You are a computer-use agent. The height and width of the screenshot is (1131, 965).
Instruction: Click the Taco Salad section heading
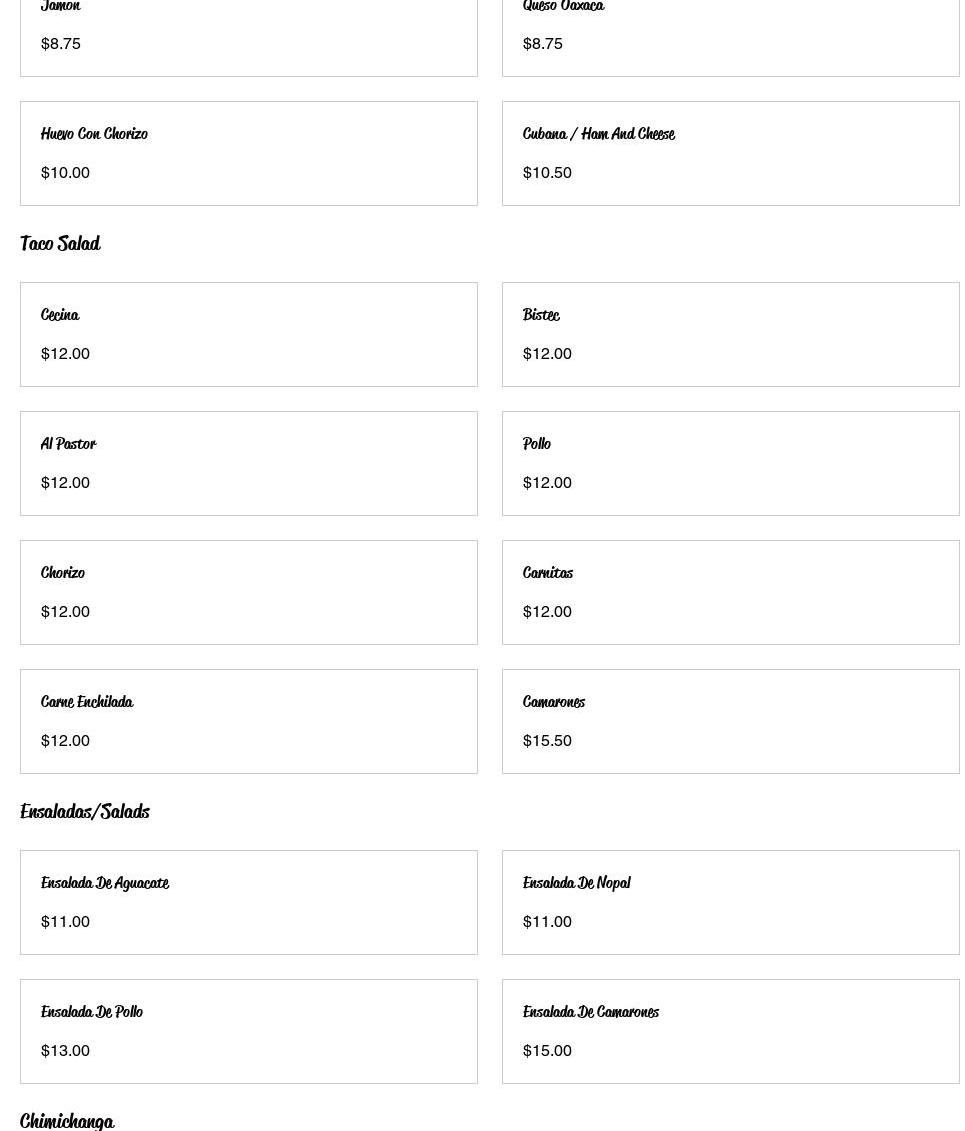[60, 244]
